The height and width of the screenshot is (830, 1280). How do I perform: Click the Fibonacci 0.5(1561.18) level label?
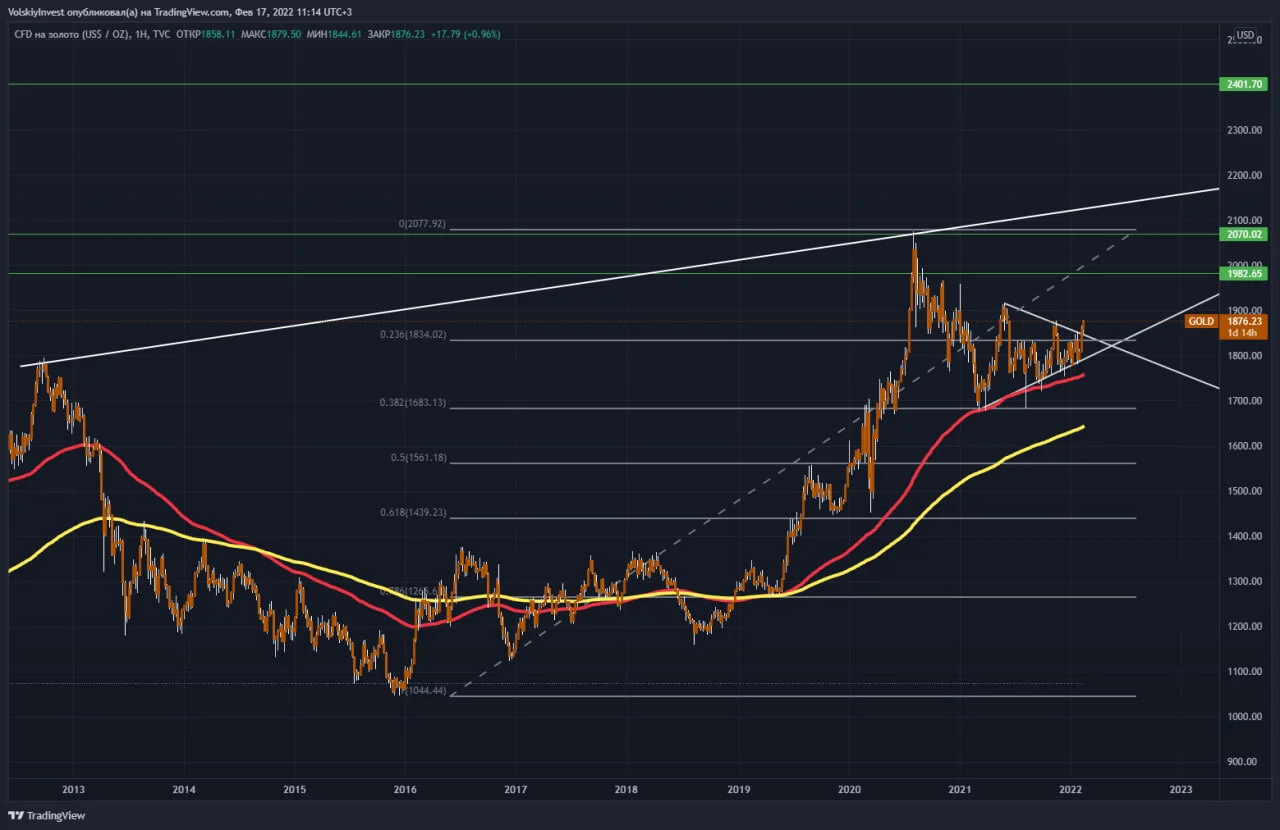pyautogui.click(x=418, y=458)
